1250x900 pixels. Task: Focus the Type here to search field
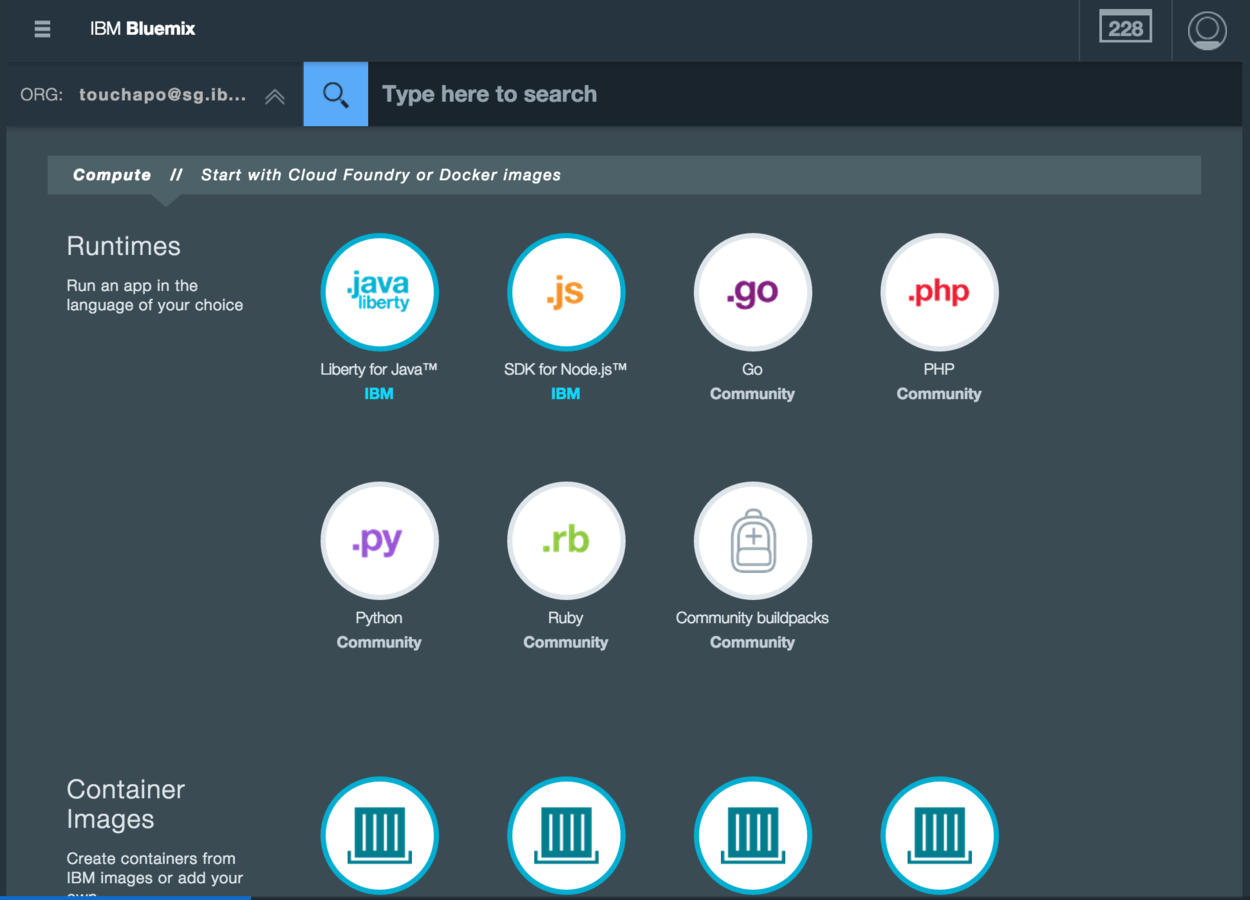coord(805,94)
